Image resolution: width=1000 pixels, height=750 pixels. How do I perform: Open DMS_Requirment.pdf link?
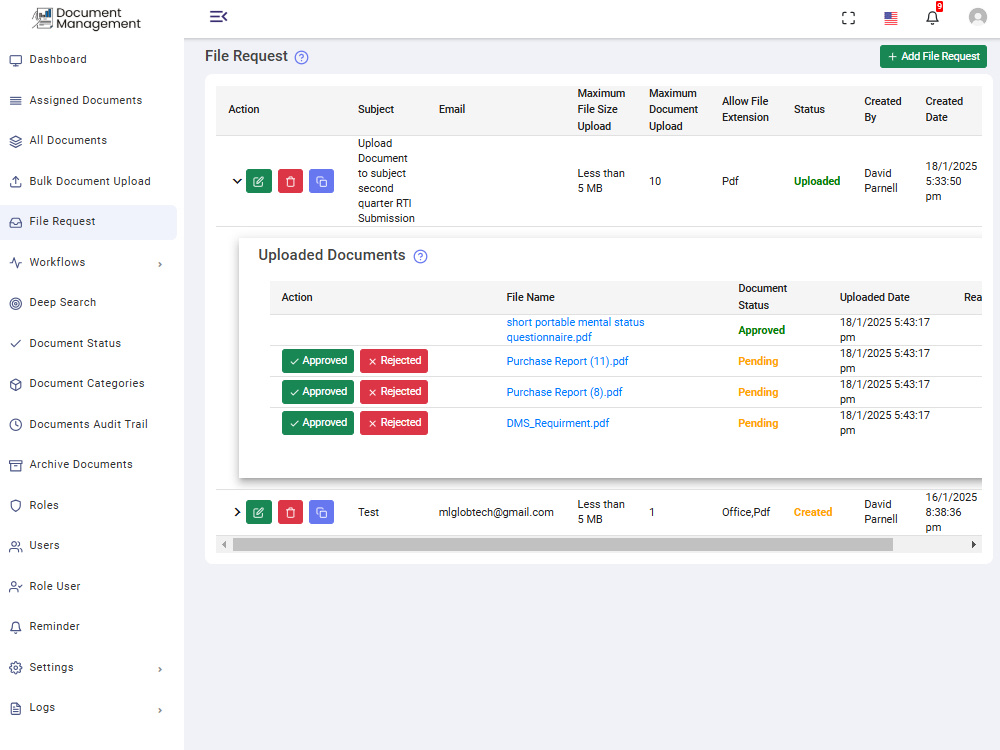(557, 423)
